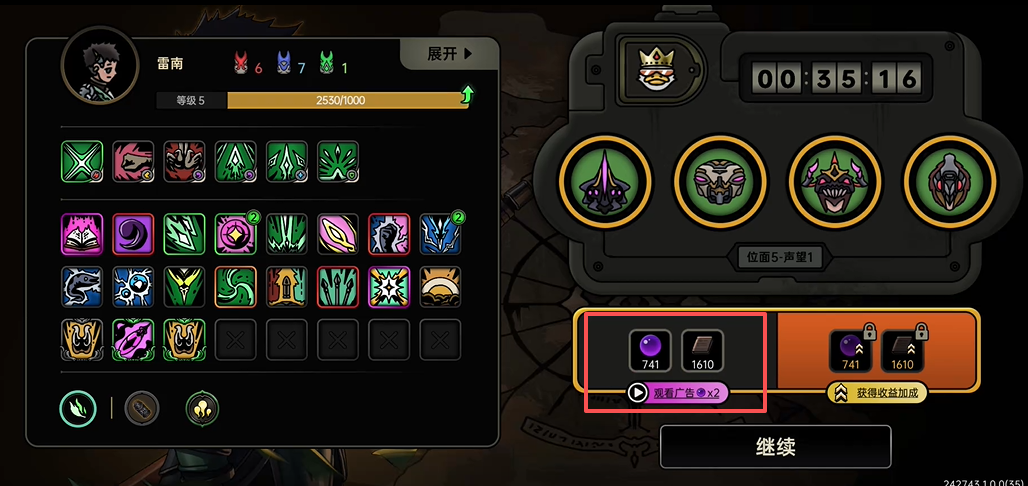The height and width of the screenshot is (486, 1028).
Task: Select the pink open-book skill icon
Action: [82, 234]
